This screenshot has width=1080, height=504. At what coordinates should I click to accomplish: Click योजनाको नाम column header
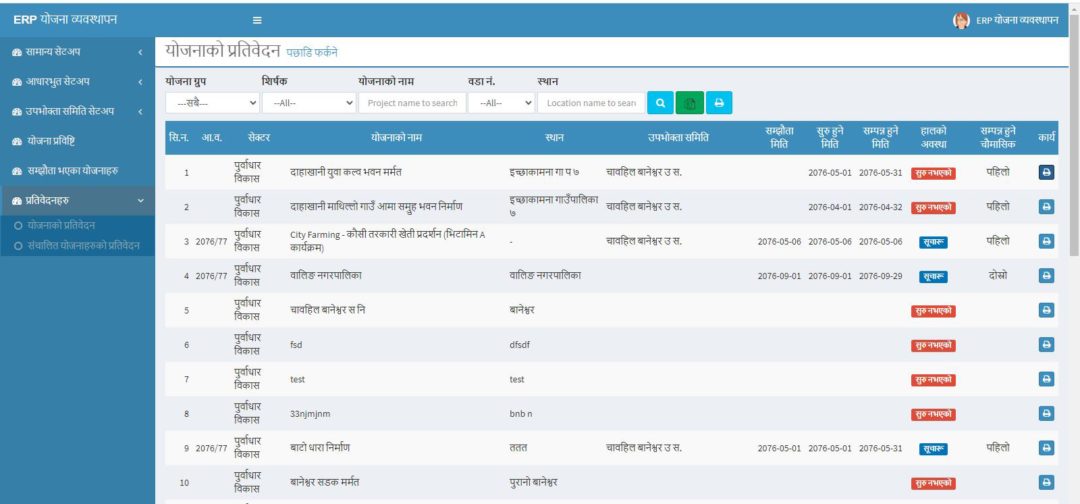(396, 138)
